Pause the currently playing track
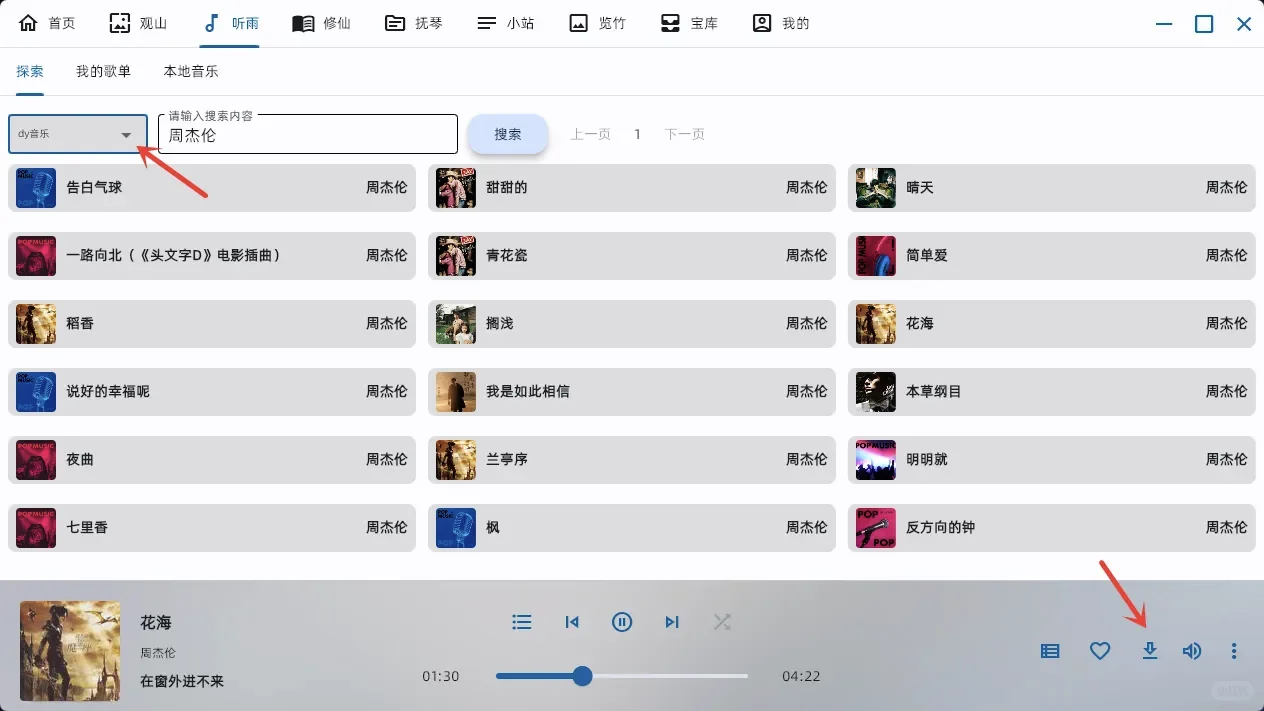Screen dimensions: 1264x711 tap(622, 621)
